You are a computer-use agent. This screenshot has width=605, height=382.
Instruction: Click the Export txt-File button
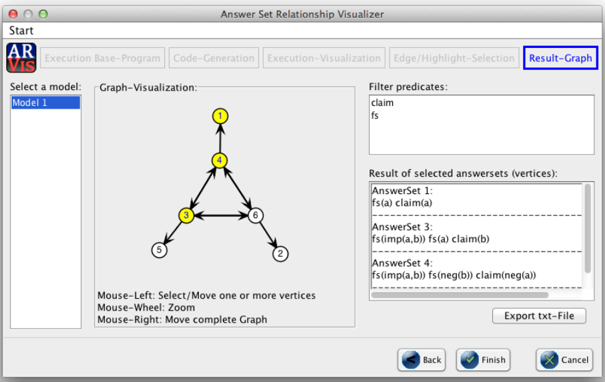point(539,316)
